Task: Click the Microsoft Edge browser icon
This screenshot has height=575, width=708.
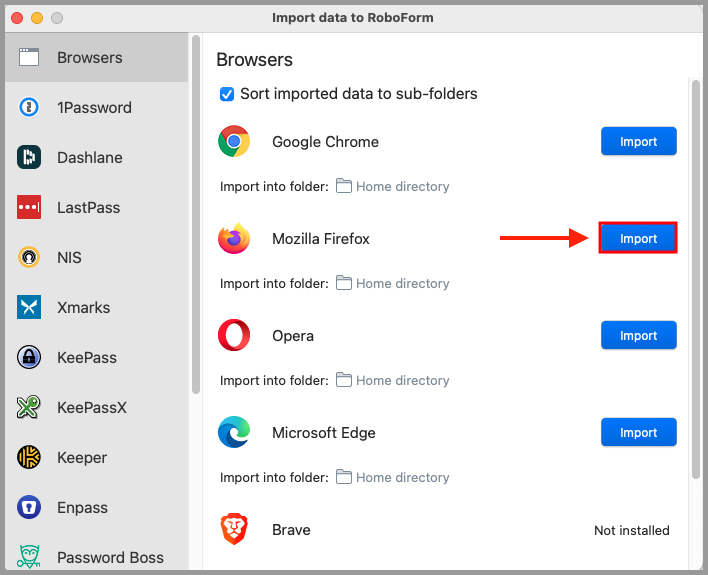Action: tap(234, 432)
